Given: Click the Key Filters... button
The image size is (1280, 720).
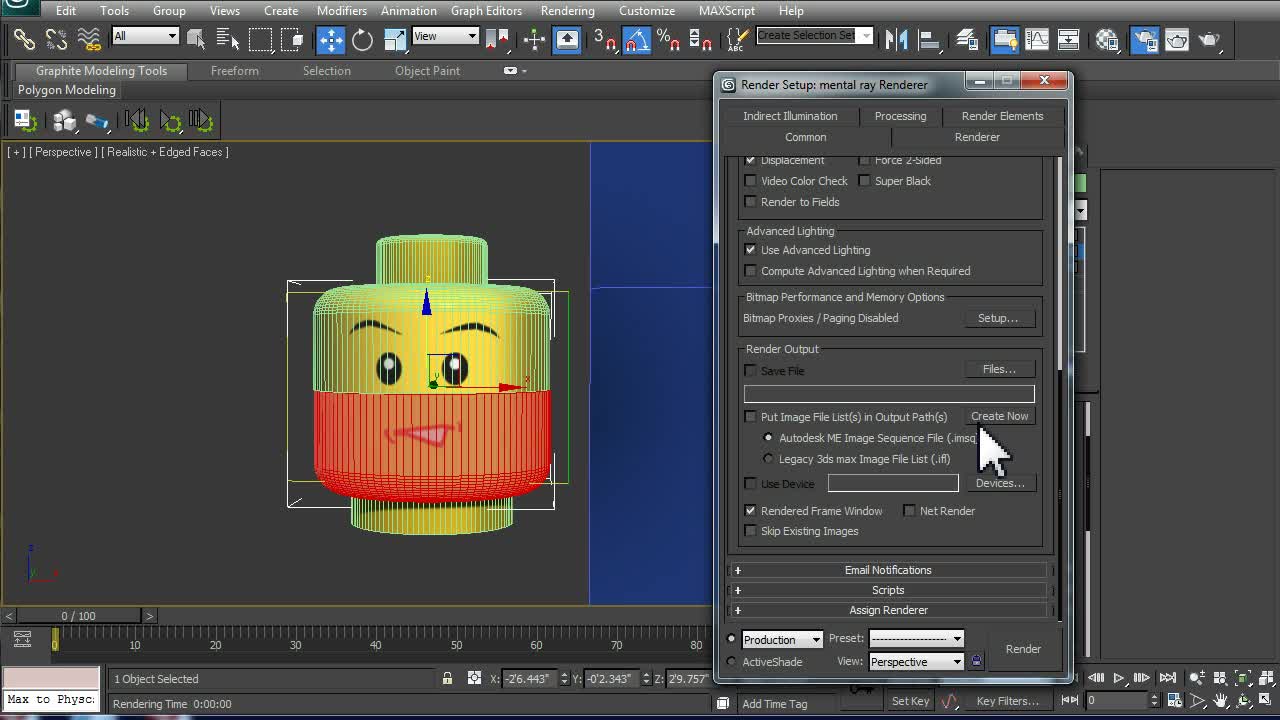Looking at the screenshot, I should (x=1007, y=701).
